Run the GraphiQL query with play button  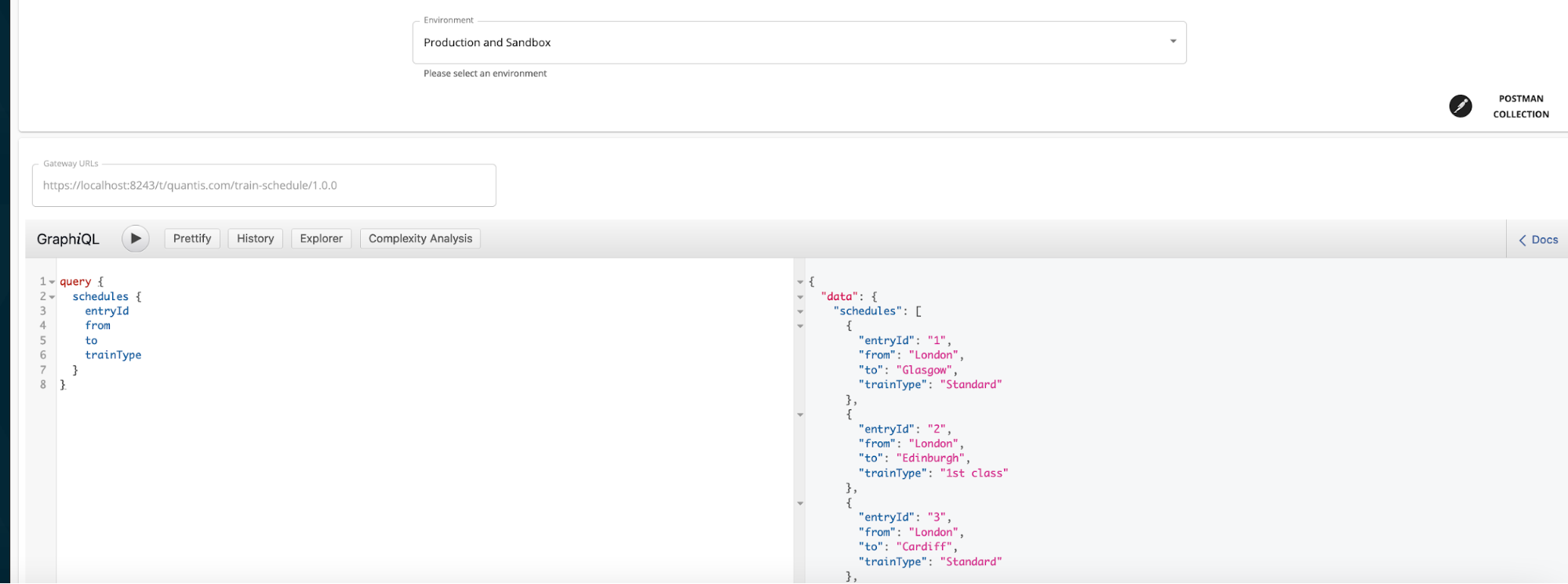tap(136, 238)
